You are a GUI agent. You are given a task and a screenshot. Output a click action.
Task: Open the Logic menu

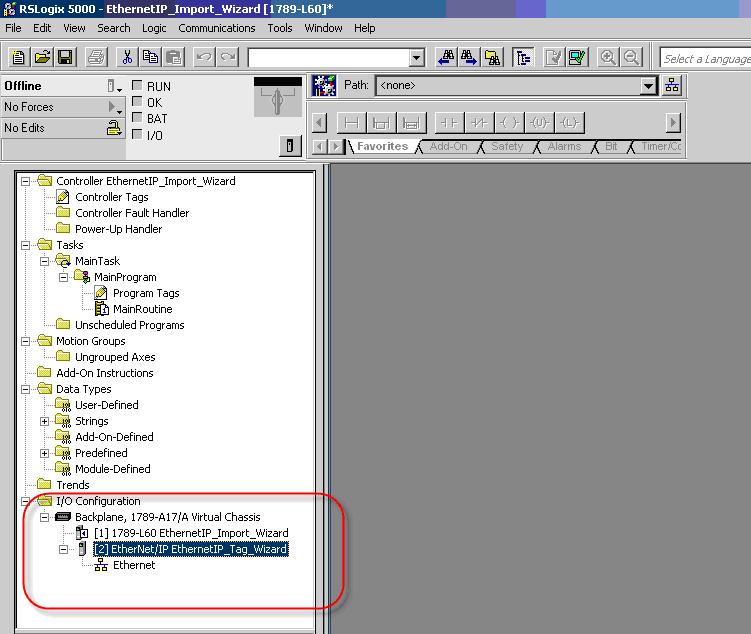(154, 28)
